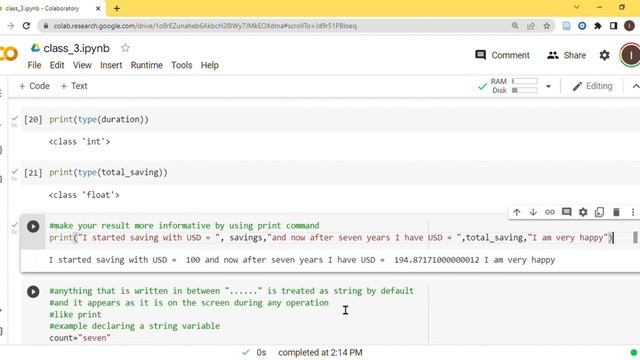Image resolution: width=640 pixels, height=360 pixels.
Task: Add a comment to the selected cell
Action: pos(567,212)
